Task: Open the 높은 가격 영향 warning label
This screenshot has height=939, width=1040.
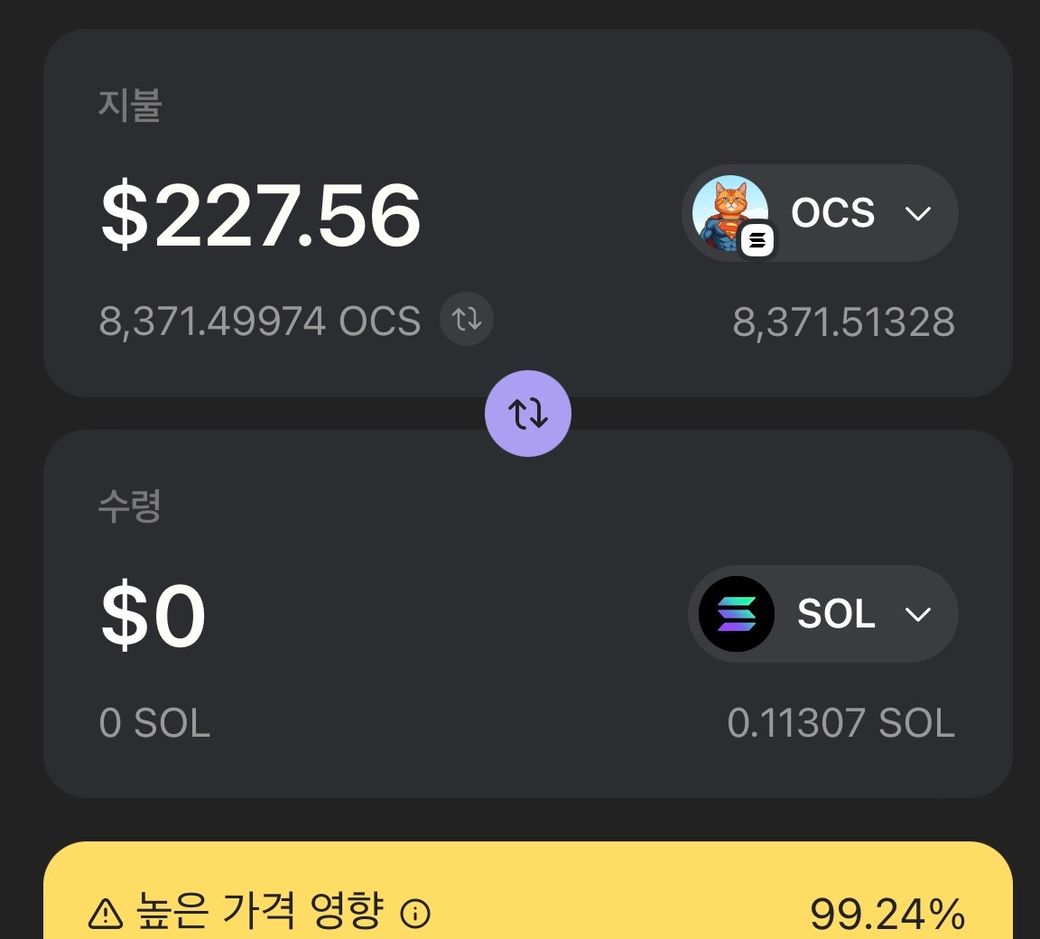Action: 259,911
